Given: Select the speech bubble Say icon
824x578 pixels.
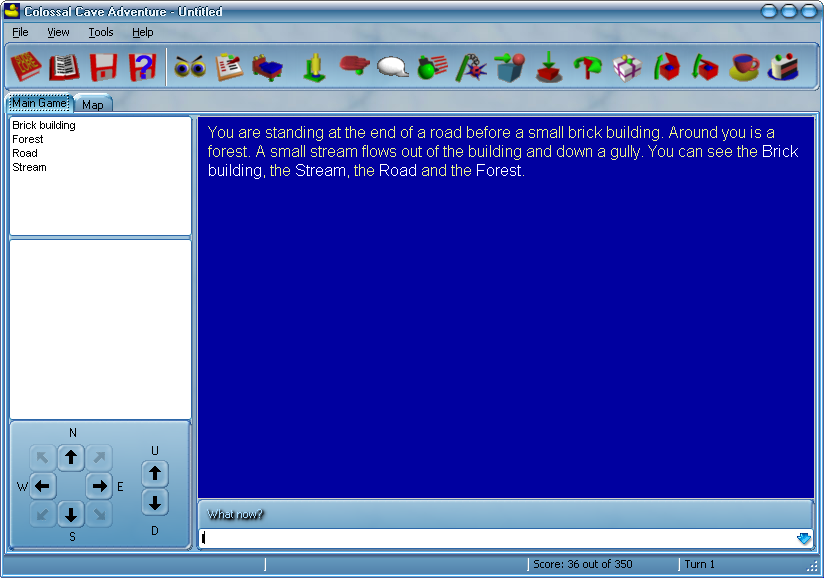Looking at the screenshot, I should coord(391,66).
